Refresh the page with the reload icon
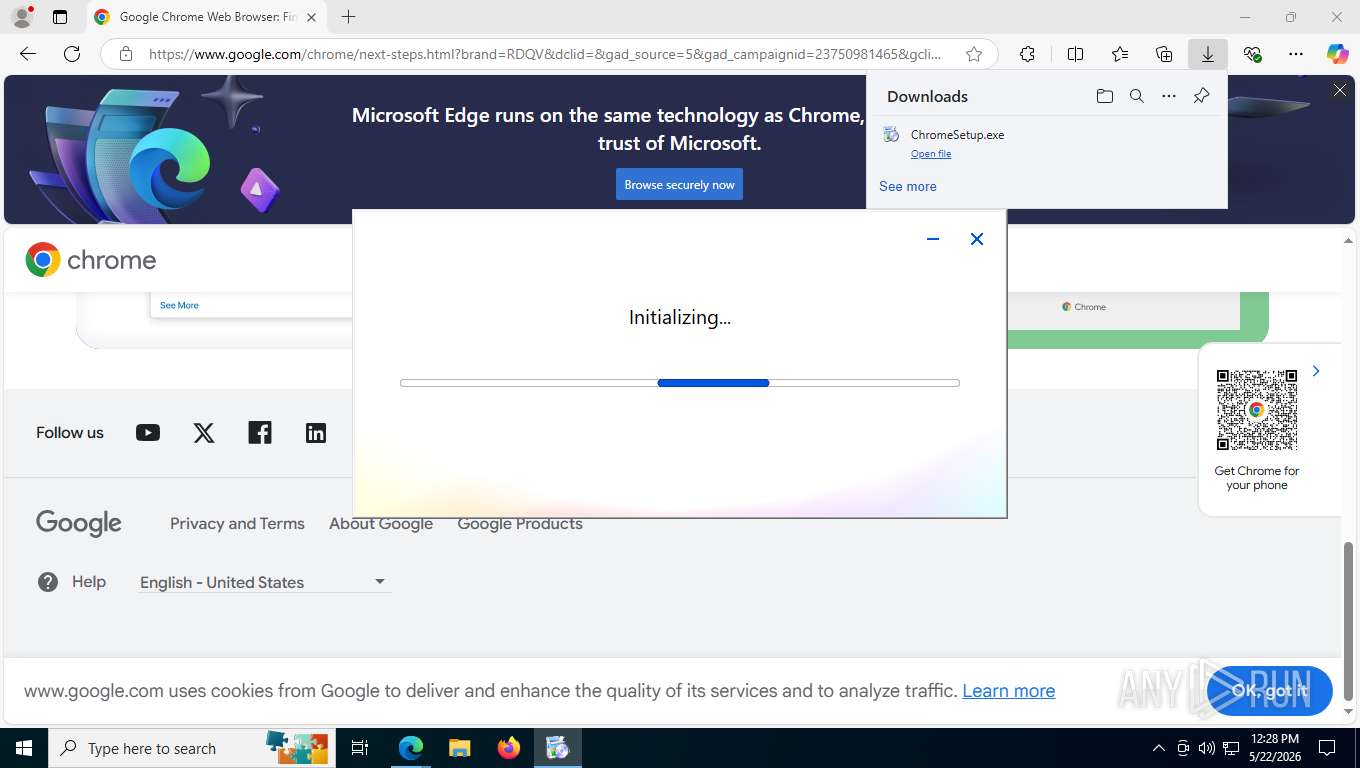 (72, 54)
